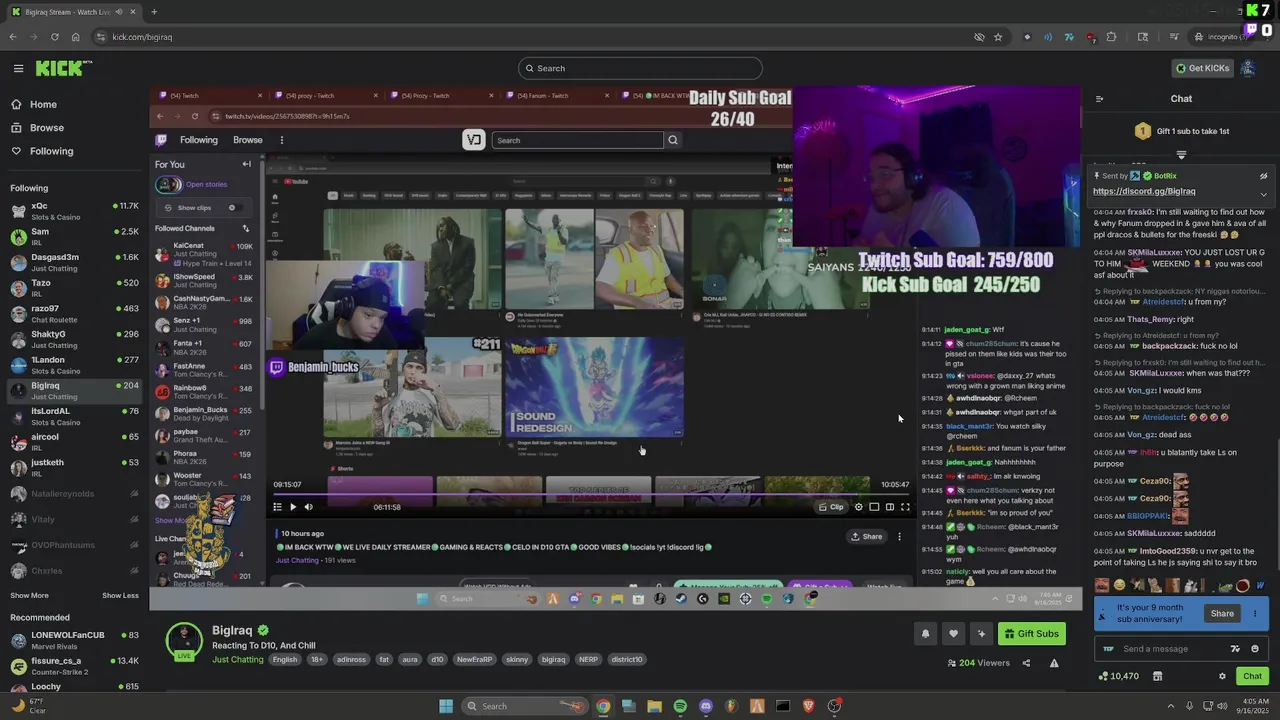Click the sparkle subscribe icon
1280x720 pixels.
click(981, 633)
